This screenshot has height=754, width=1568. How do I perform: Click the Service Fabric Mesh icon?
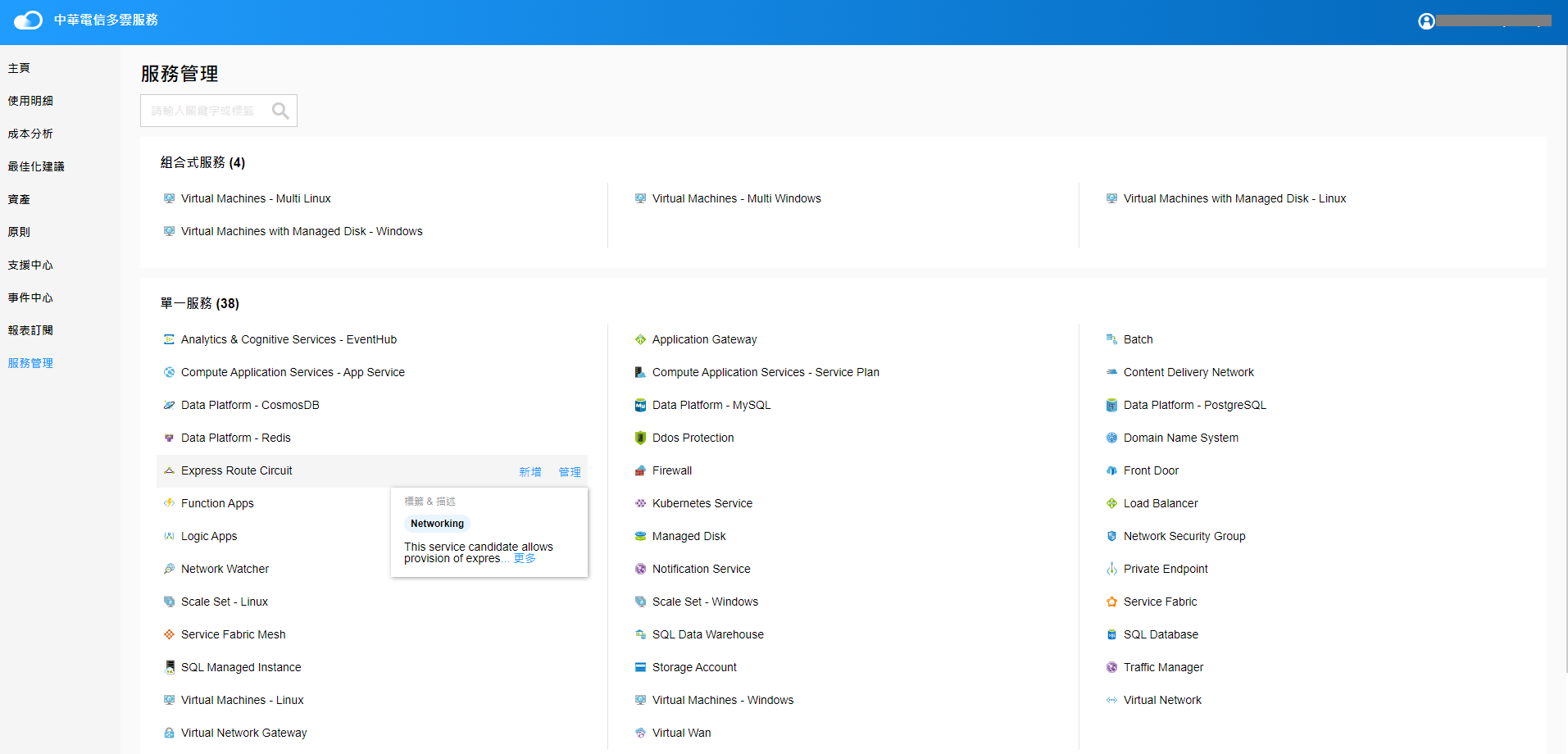point(169,634)
